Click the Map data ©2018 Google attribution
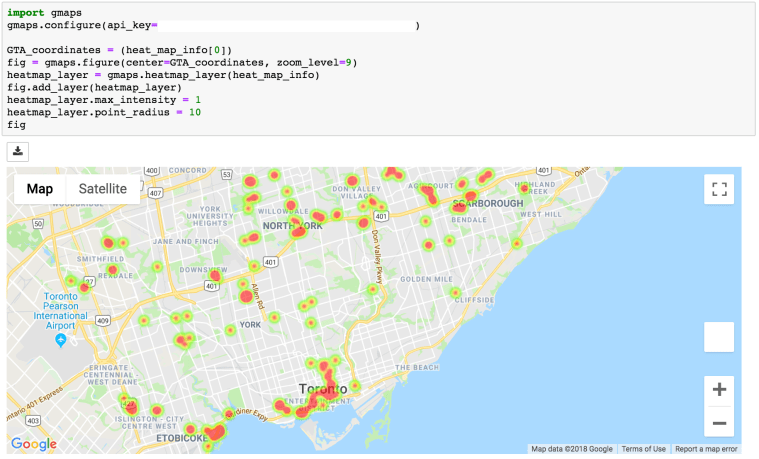The image size is (759, 459). [x=571, y=449]
